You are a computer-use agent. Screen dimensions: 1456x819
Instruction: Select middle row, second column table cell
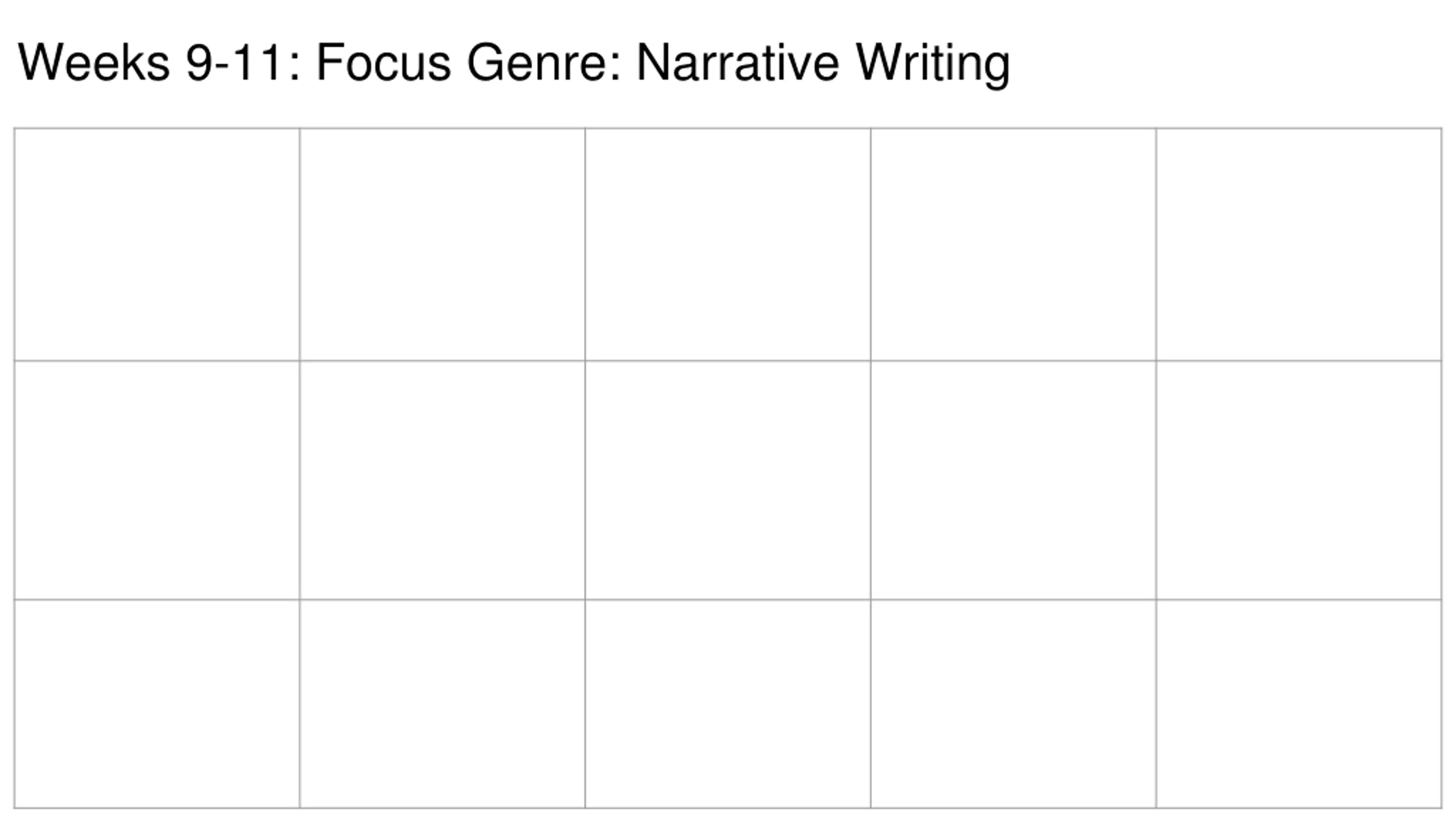[442, 480]
